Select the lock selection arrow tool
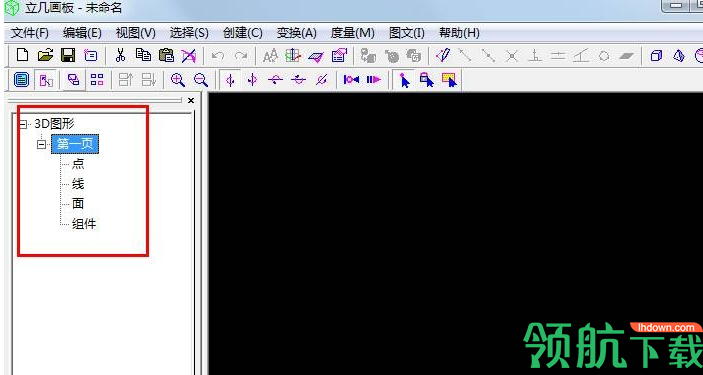Viewport: 703px width, 375px height. pos(427,80)
